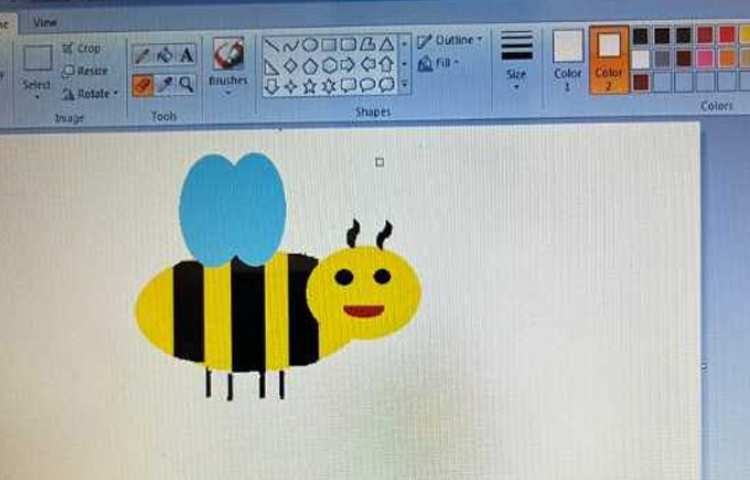750x480 pixels.
Task: Select the Magnifier tool
Action: point(187,85)
